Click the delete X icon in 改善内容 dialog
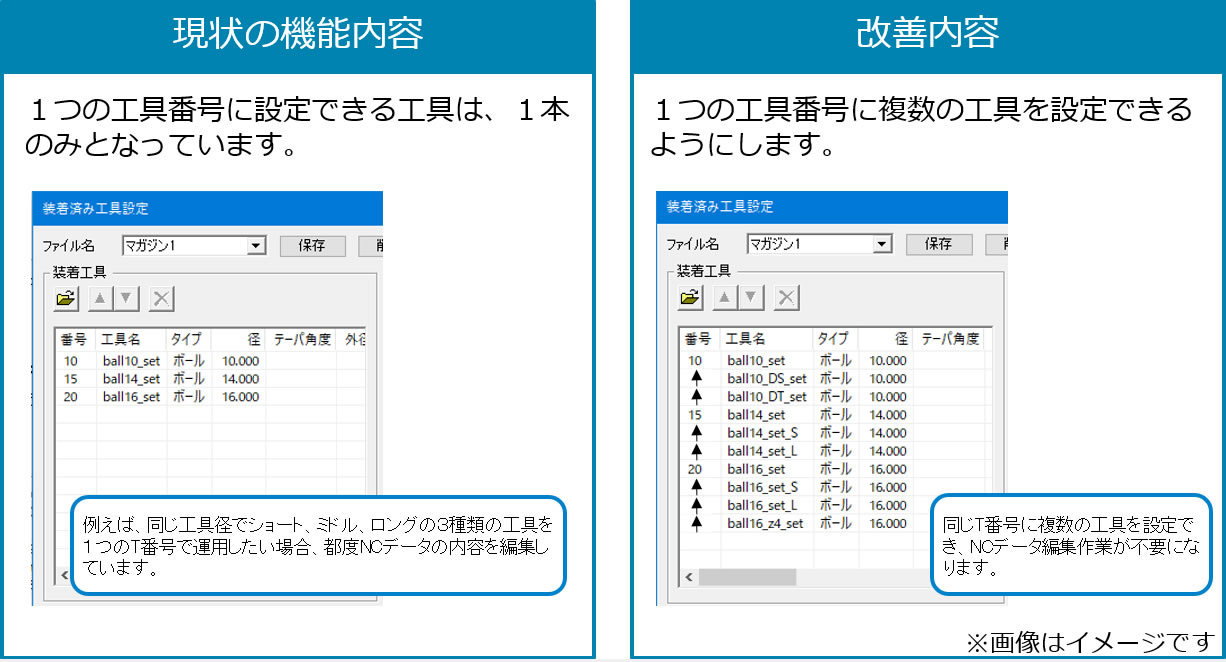Viewport: 1226px width, 662px height. pyautogui.click(x=787, y=297)
